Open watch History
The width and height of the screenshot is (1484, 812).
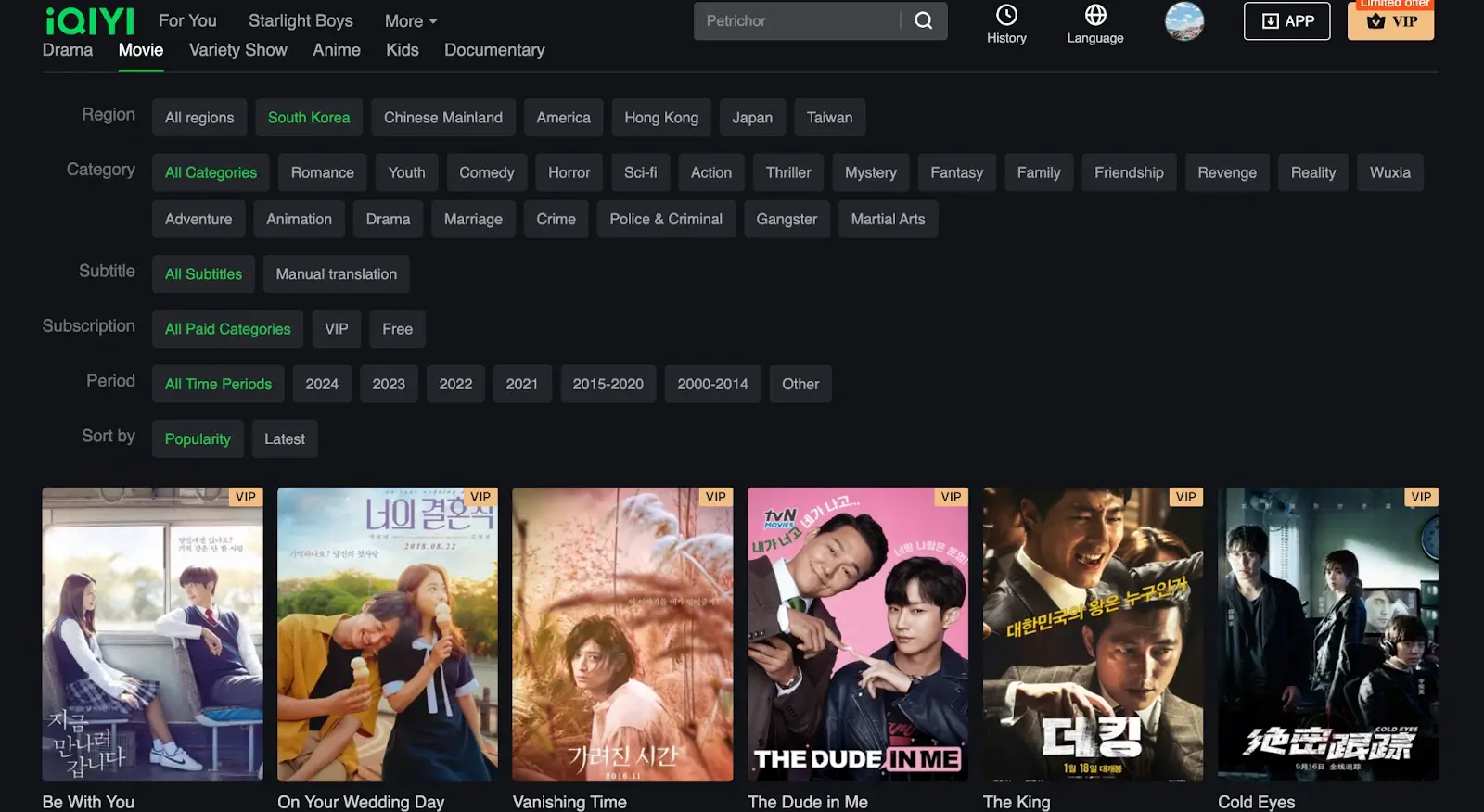(1006, 24)
